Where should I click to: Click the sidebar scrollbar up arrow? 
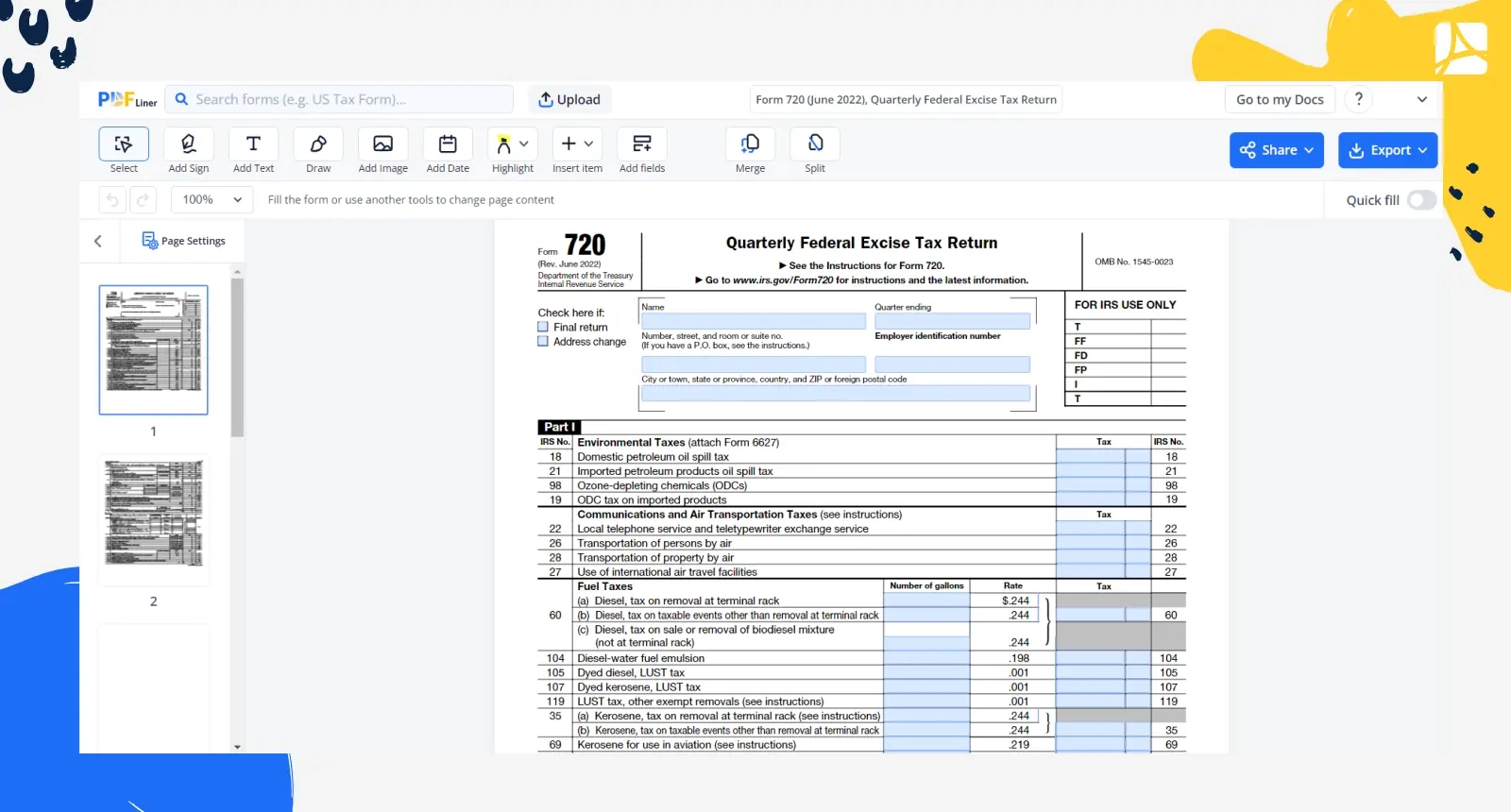(237, 272)
